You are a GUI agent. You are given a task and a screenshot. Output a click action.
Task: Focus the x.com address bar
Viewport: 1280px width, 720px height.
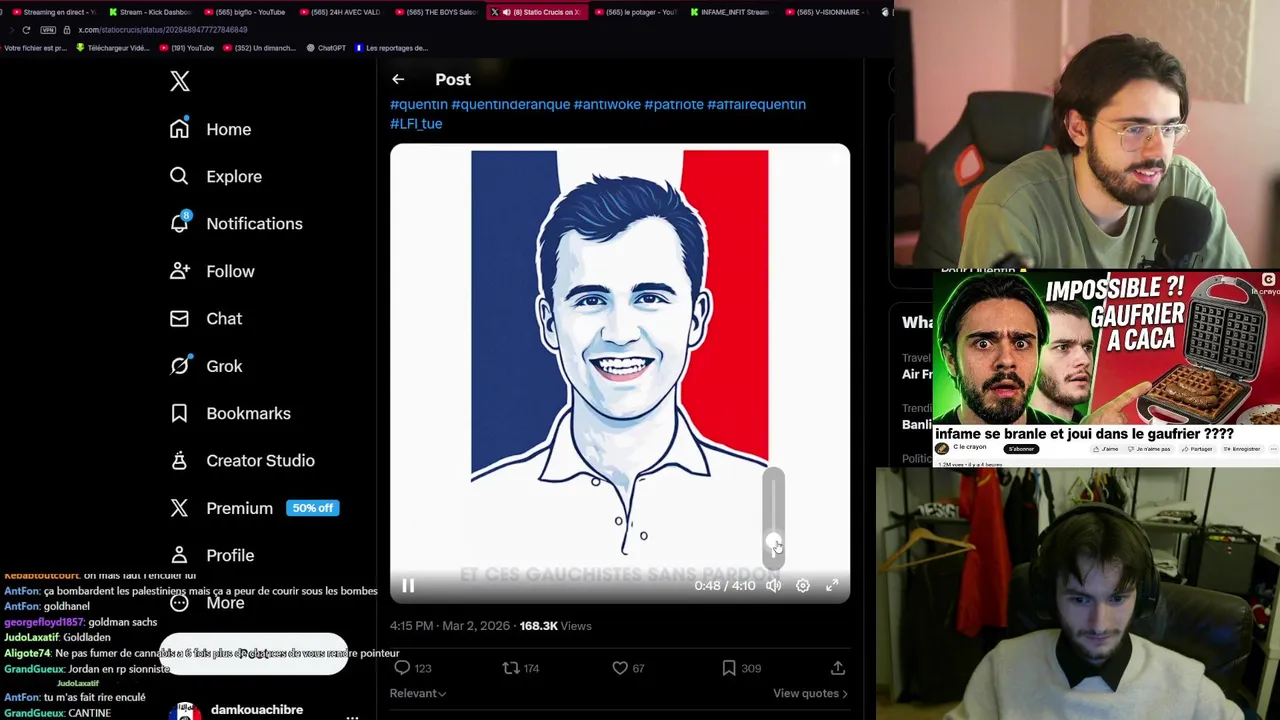point(162,30)
